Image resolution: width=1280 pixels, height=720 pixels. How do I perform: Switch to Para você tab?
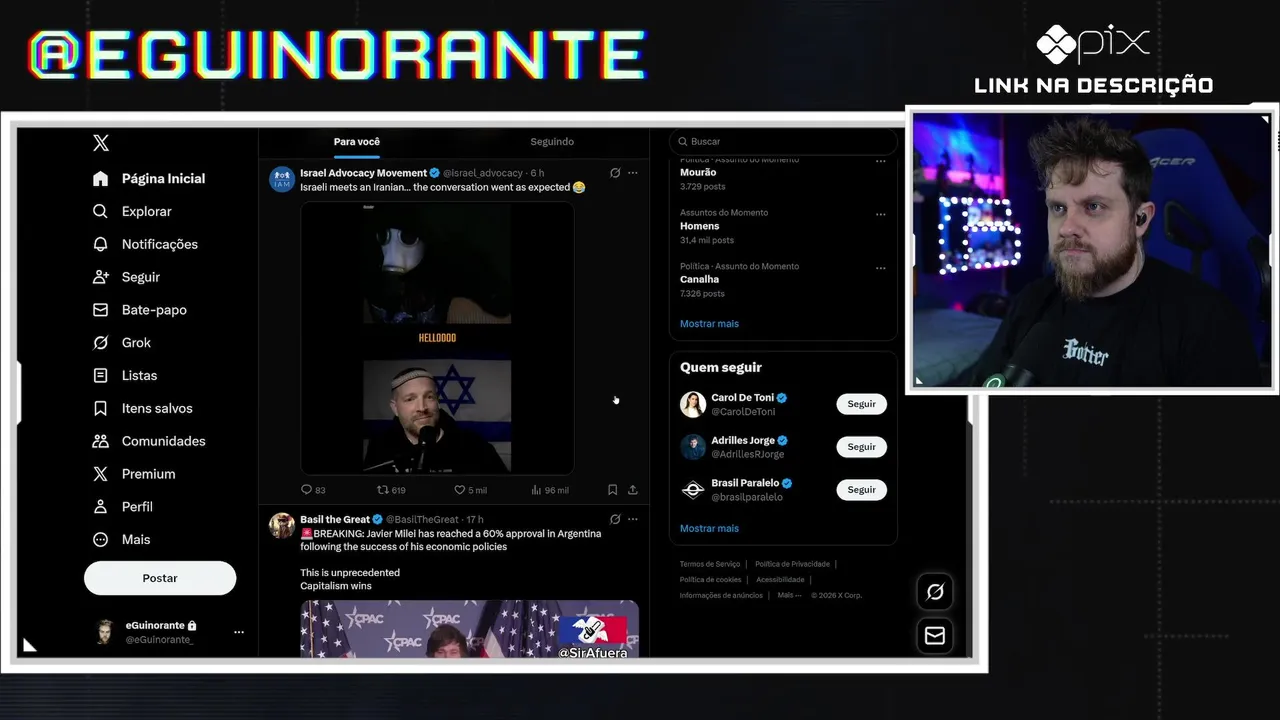point(357,142)
